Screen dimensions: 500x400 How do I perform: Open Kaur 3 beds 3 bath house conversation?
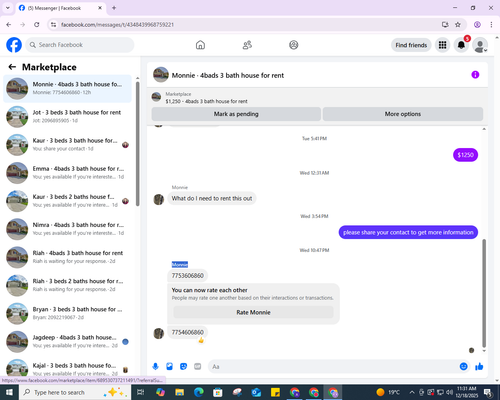(x=67, y=145)
